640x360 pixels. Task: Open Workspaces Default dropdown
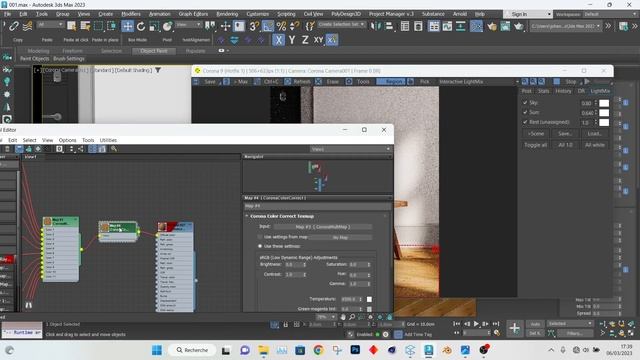[610, 14]
